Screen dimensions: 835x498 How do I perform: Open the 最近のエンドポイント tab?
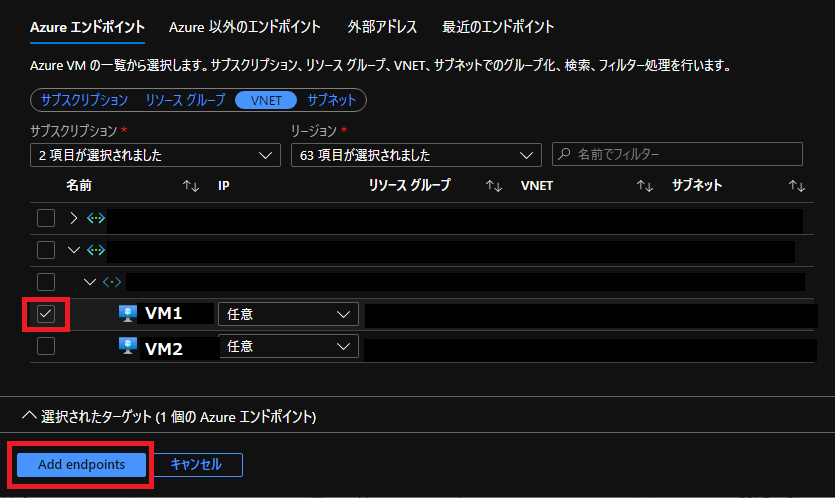[498, 27]
